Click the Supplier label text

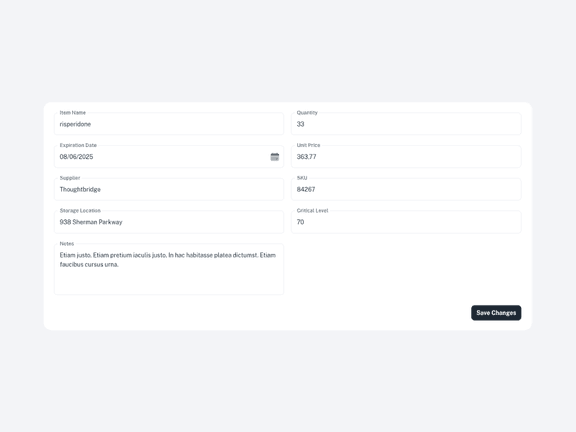click(x=70, y=178)
